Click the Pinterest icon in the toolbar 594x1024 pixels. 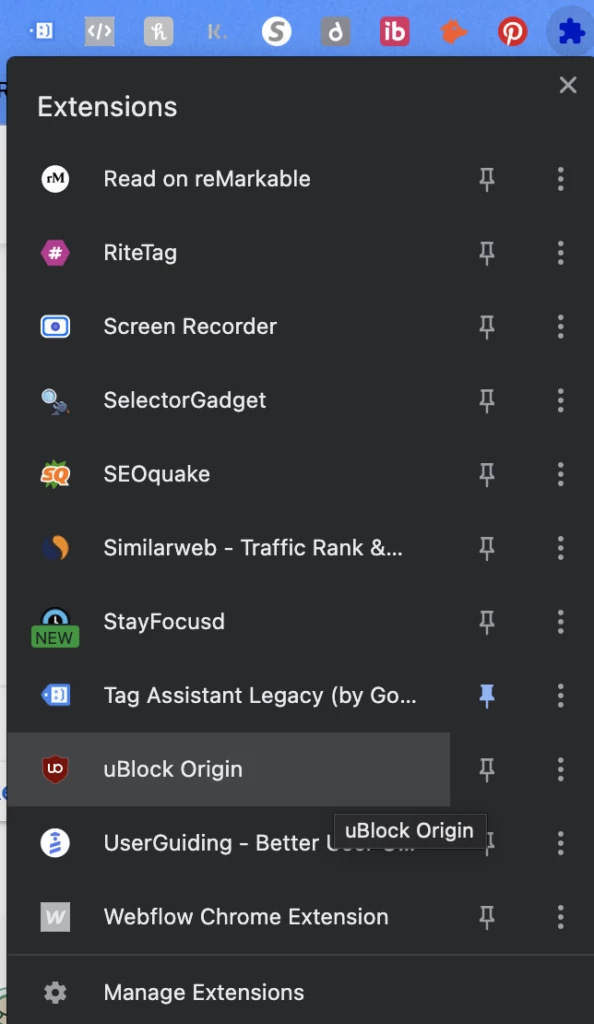512,31
